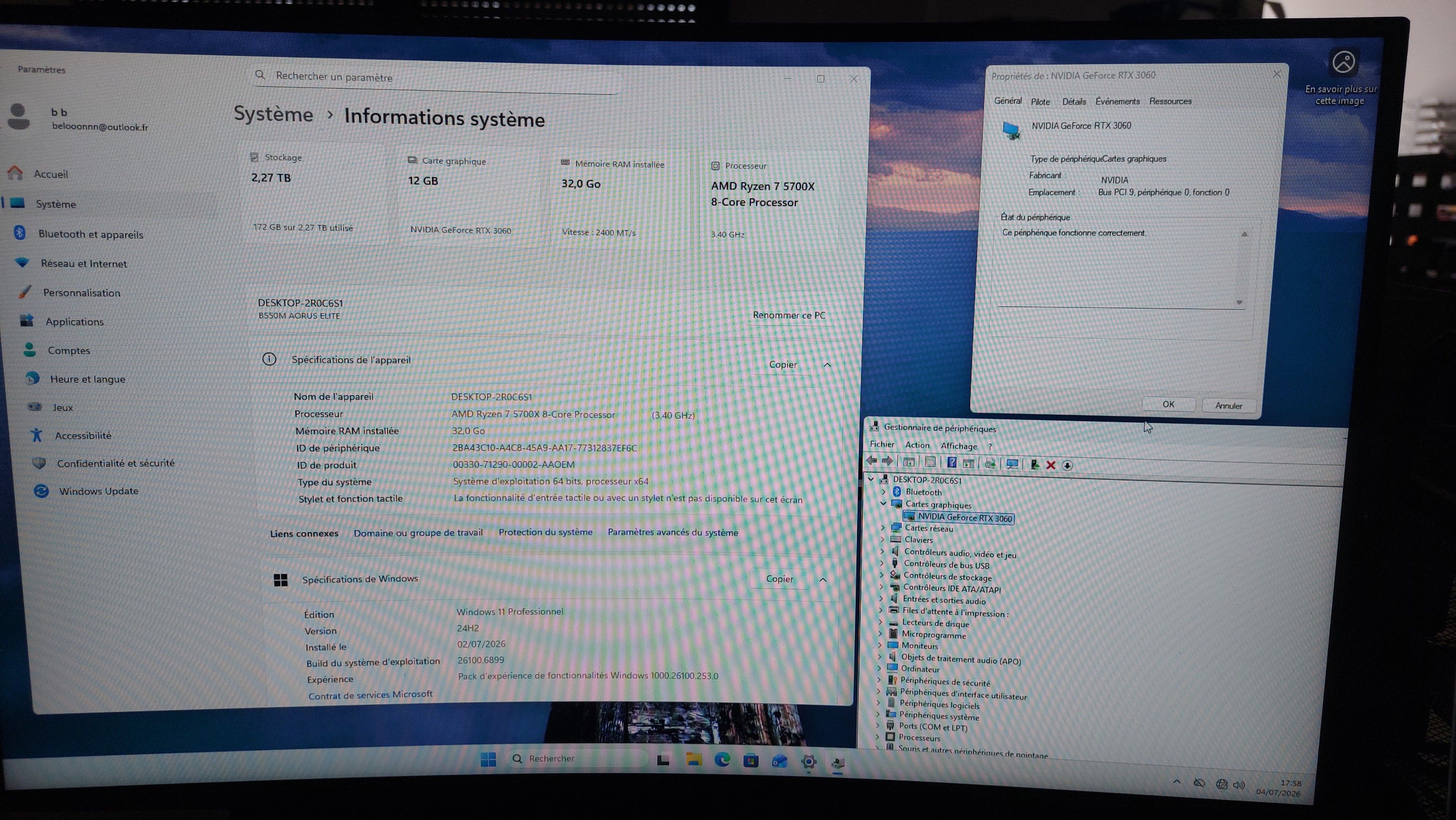Click the Settings gear taskbar icon
Viewport: 1456px width, 820px height.
pyautogui.click(x=809, y=762)
